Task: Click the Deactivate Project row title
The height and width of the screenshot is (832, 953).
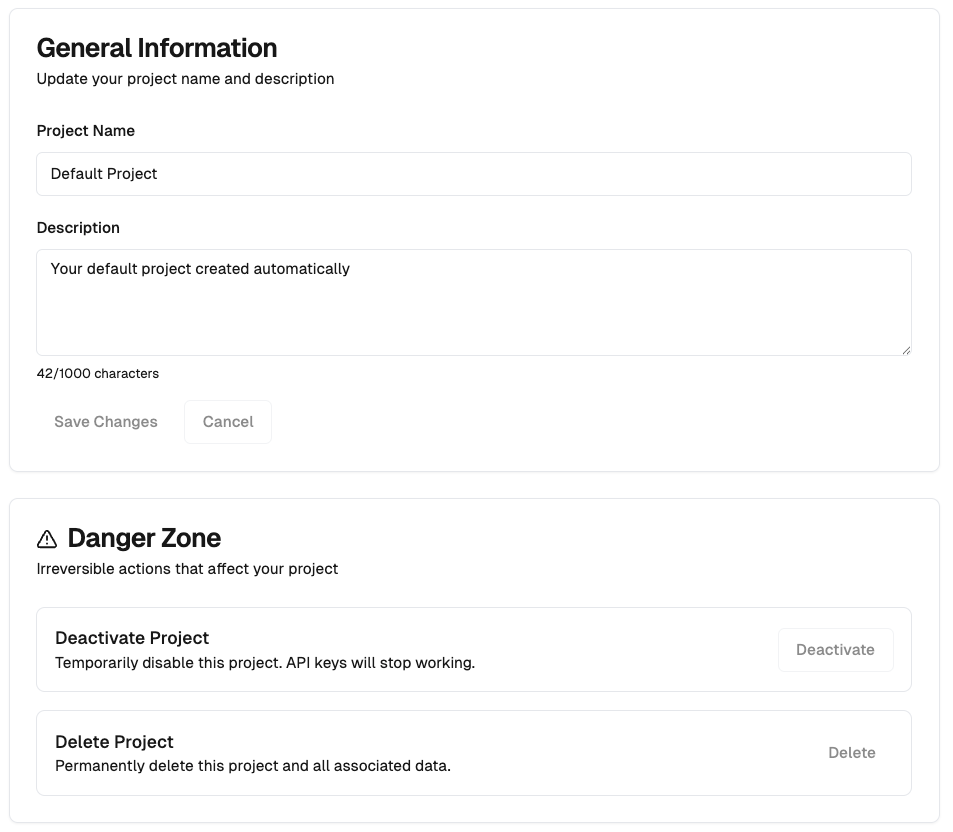Action: [131, 637]
